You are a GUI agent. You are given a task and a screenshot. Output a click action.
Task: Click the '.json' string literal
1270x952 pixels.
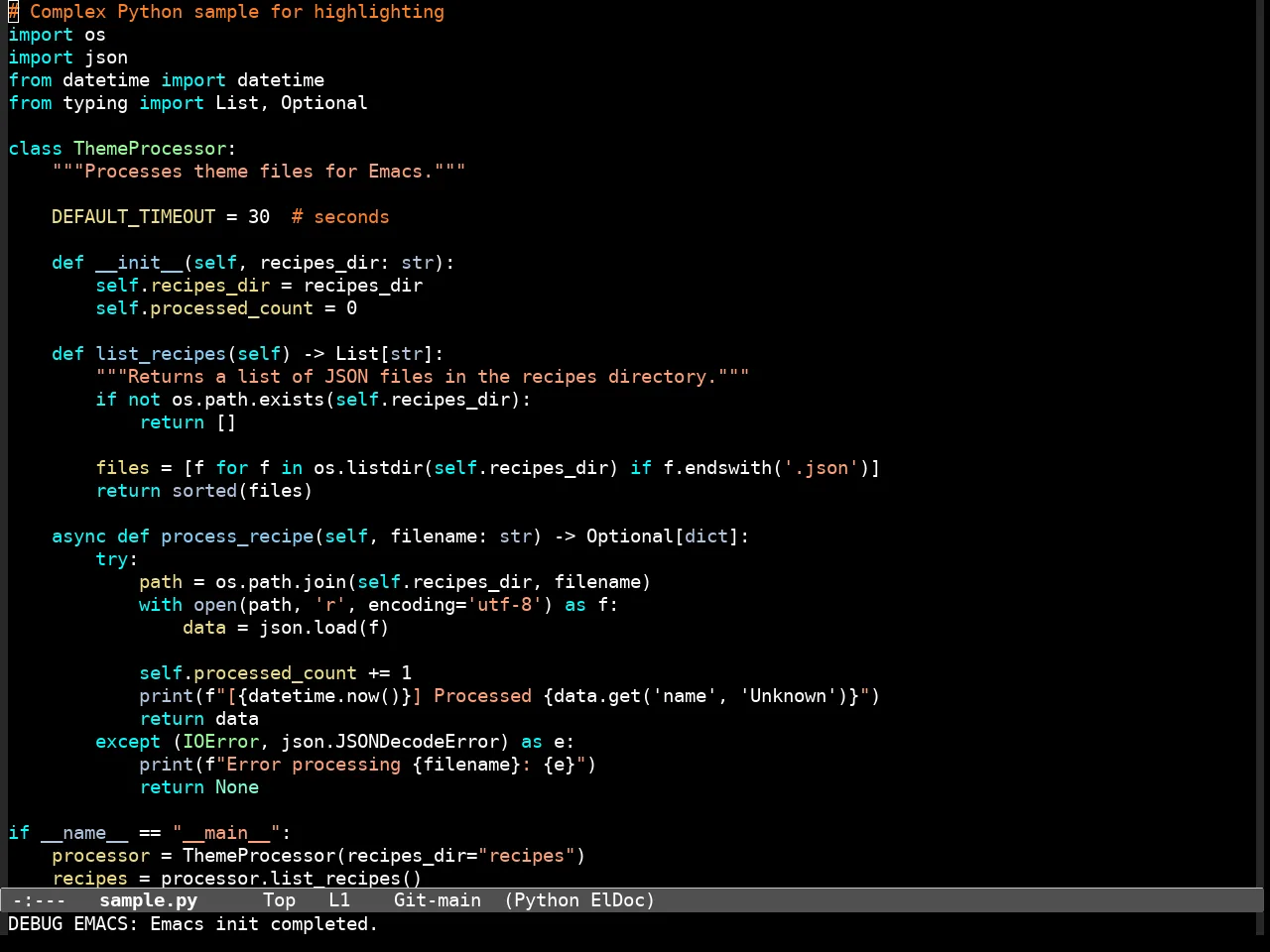(x=822, y=468)
